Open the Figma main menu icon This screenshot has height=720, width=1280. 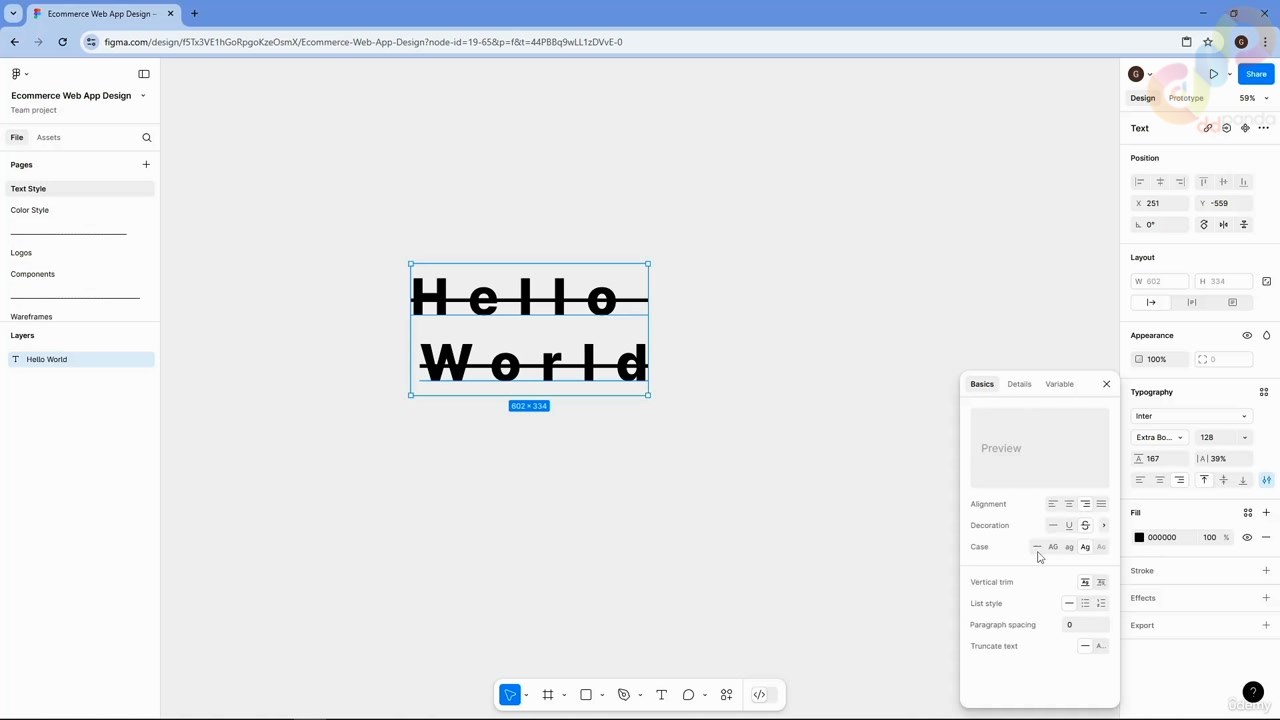[x=16, y=74]
